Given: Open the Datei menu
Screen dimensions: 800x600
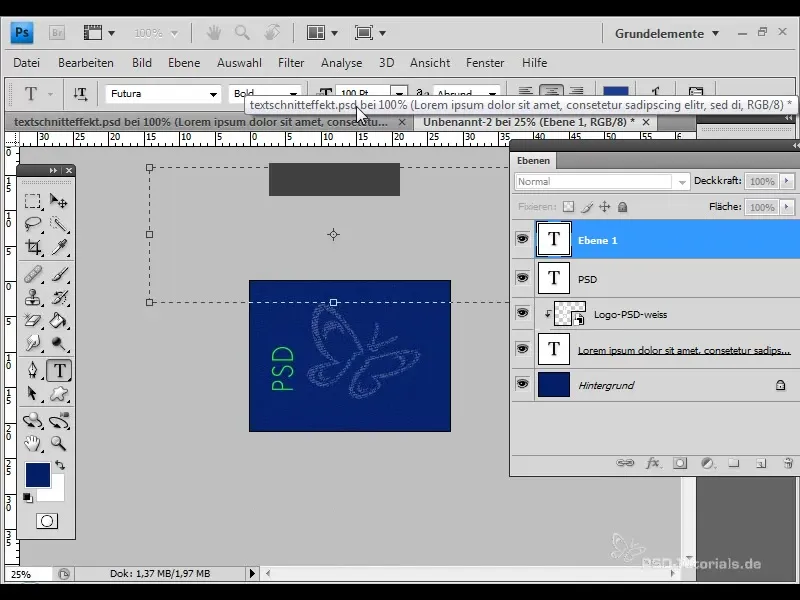Looking at the screenshot, I should click(27, 63).
